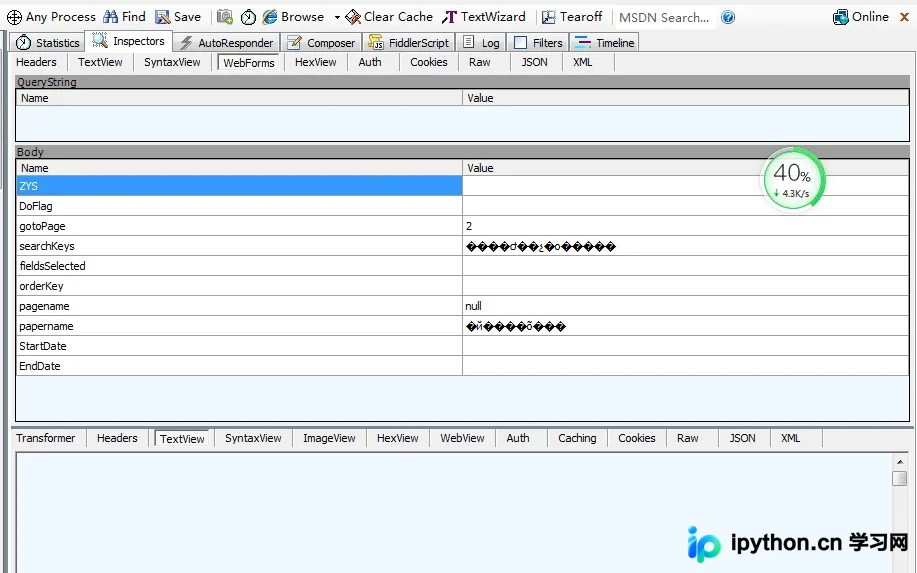The image size is (917, 573).
Task: Select the request HexView inspector tab
Action: click(316, 62)
